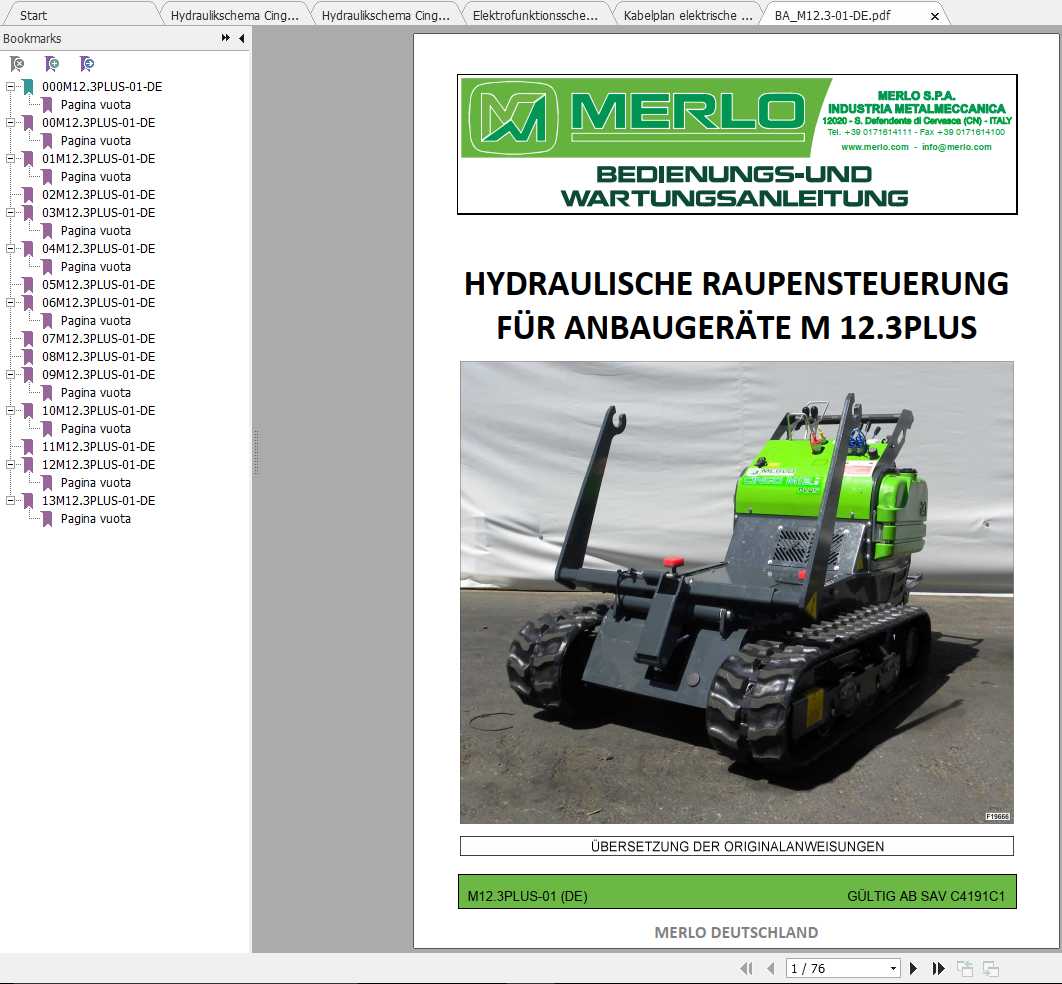Collapse the 03M12.3PLUS-01-DE bookmark node
Viewport: 1062px width, 984px height.
coord(10,213)
